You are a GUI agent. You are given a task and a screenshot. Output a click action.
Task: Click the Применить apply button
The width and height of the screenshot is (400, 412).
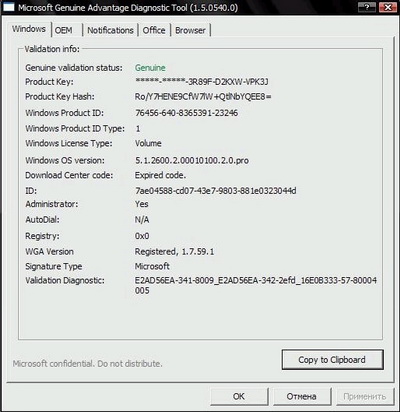(x=365, y=396)
